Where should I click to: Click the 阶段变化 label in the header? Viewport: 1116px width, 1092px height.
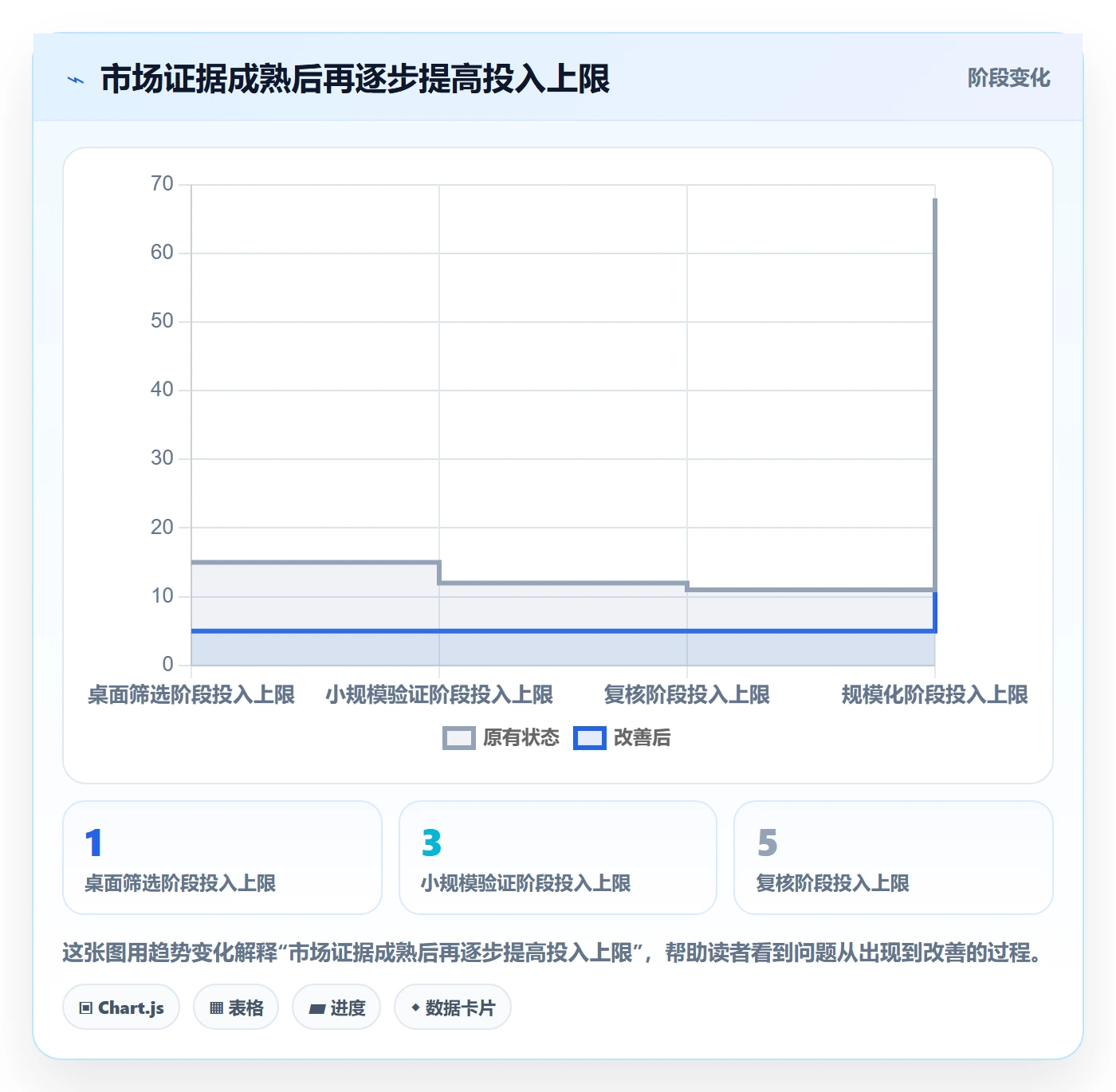pyautogui.click(x=1008, y=78)
